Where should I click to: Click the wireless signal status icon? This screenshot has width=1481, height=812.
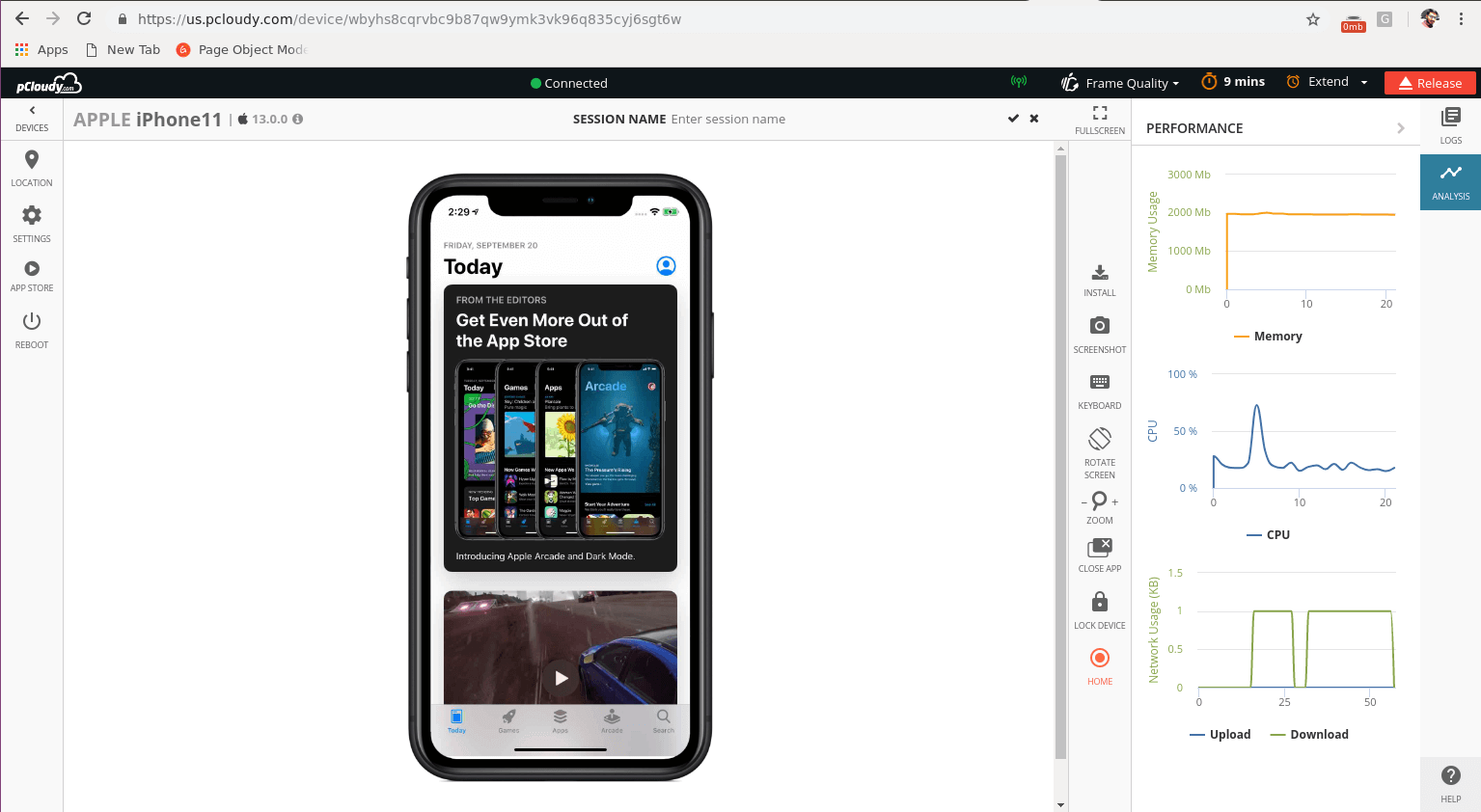1019,82
